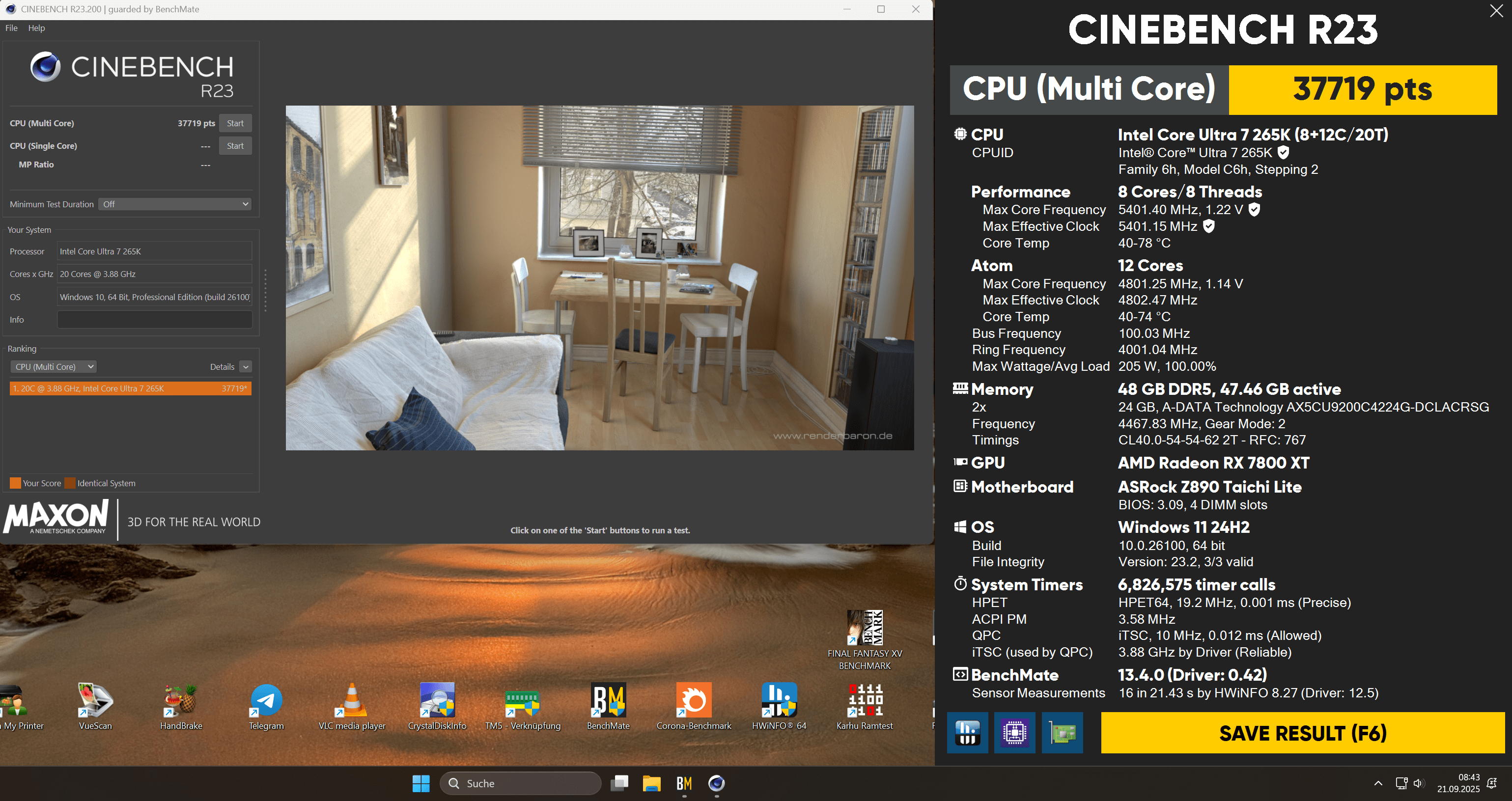The width and height of the screenshot is (1512, 801).
Task: Expand the CPU (Multi Core) ranking dropdown
Action: tap(54, 367)
